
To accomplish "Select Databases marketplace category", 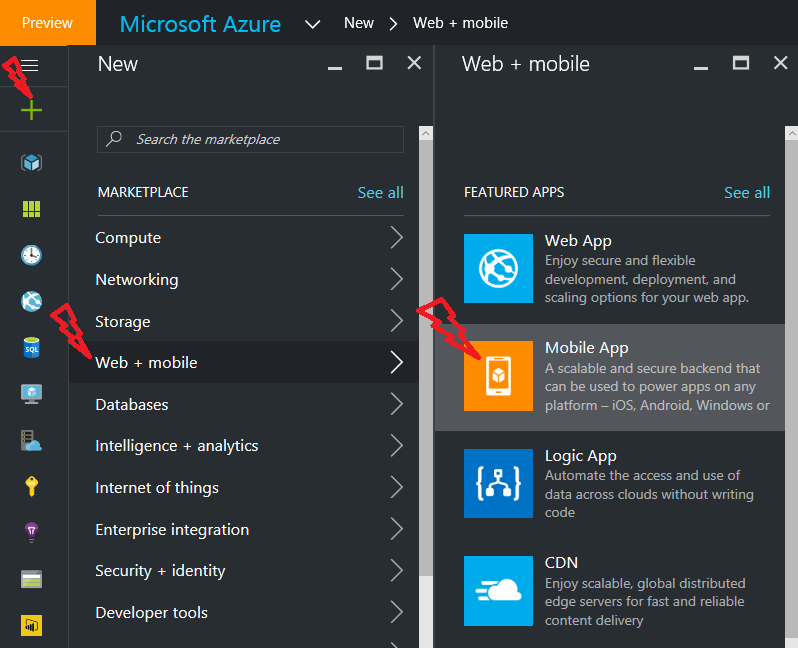I will 244,404.
